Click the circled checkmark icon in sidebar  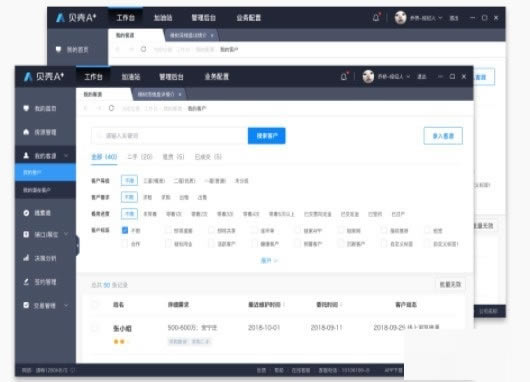pyautogui.click(x=26, y=213)
